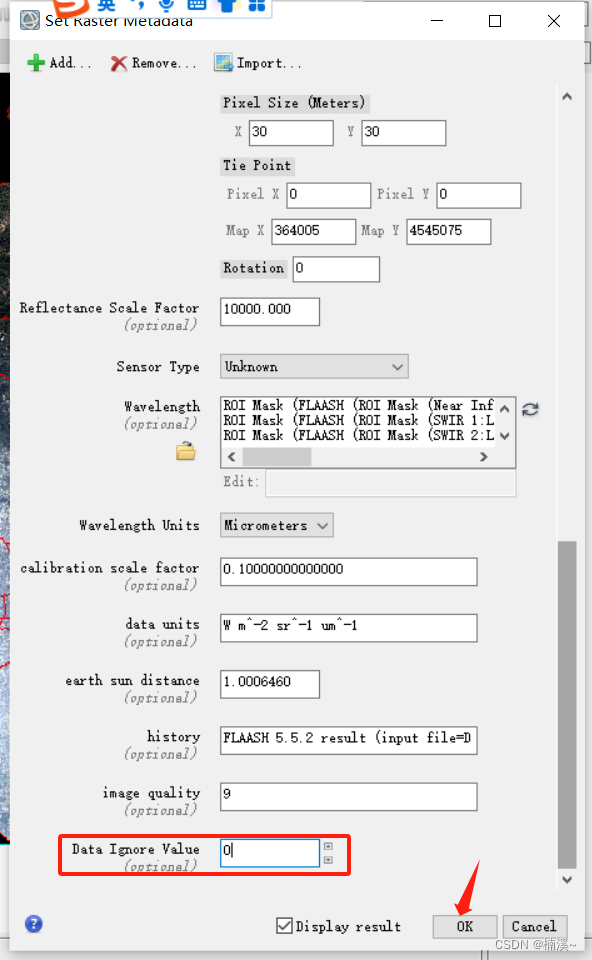Select the Near Inf wavelength list row
The height and width of the screenshot is (960, 592).
358,405
